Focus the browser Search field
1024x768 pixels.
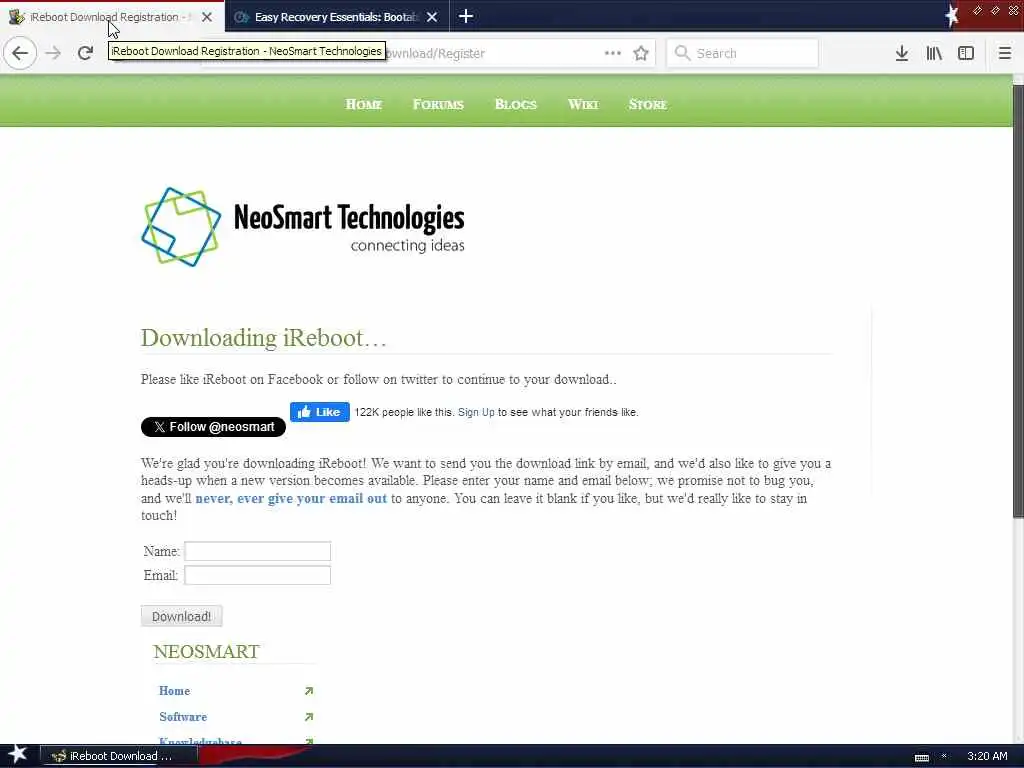pyautogui.click(x=743, y=53)
